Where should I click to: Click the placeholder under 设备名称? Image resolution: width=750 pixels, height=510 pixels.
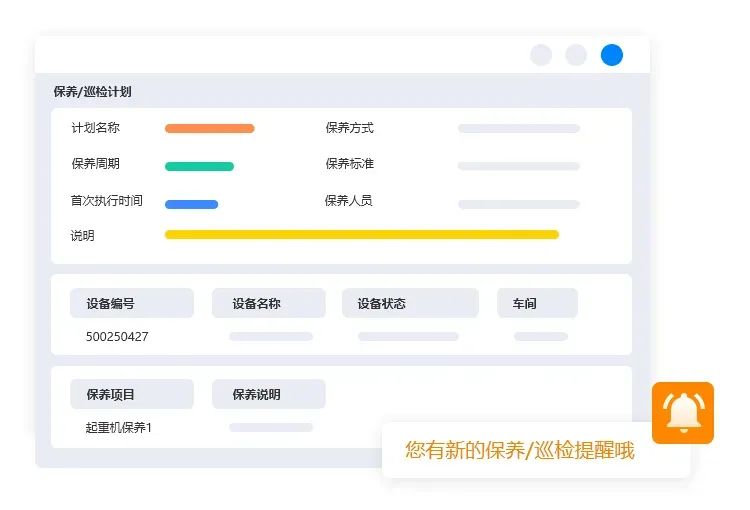click(x=271, y=336)
